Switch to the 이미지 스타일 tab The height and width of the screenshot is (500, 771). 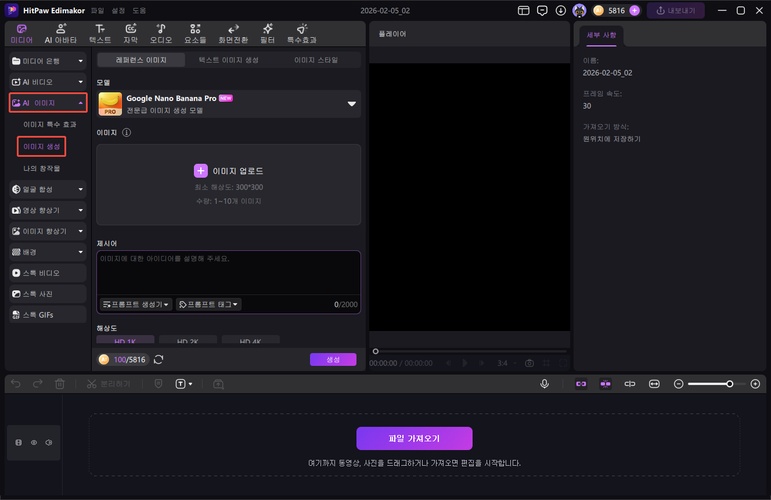pyautogui.click(x=316, y=60)
